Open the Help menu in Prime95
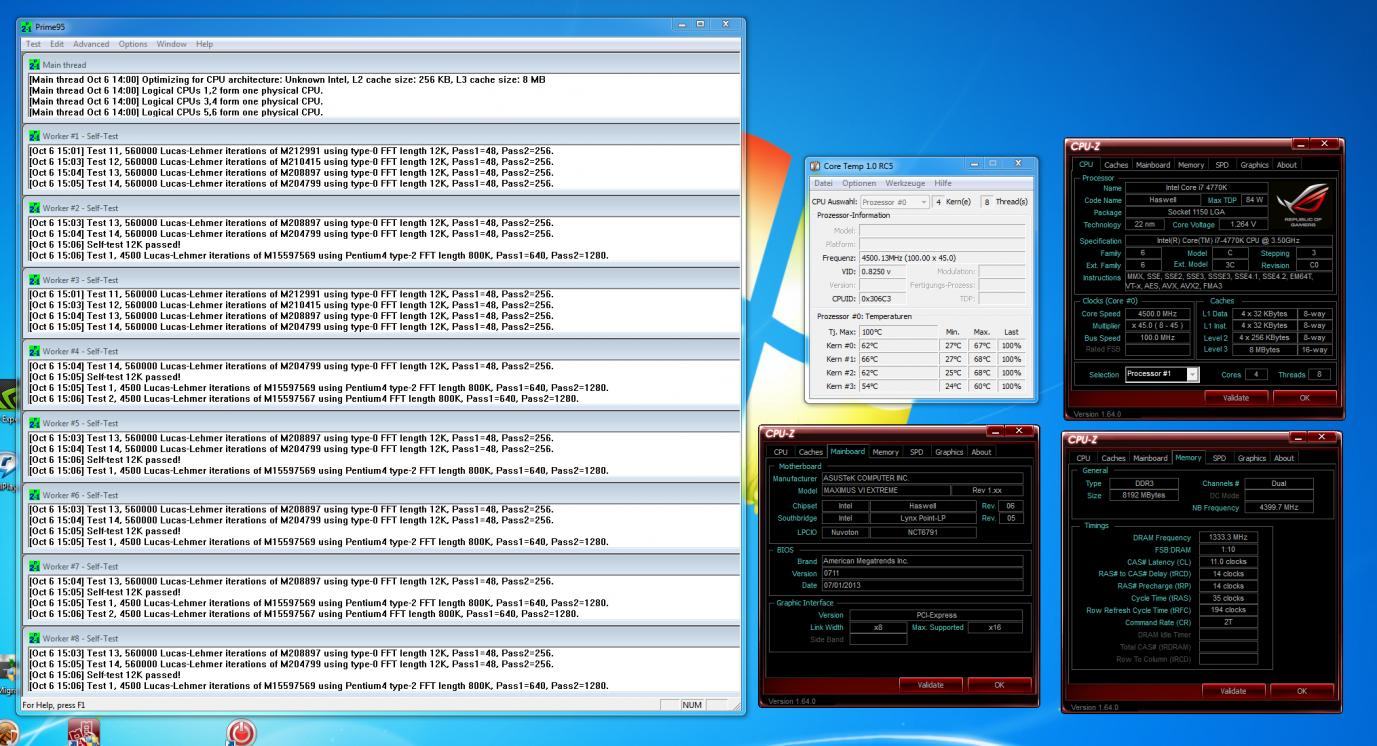 tap(204, 44)
